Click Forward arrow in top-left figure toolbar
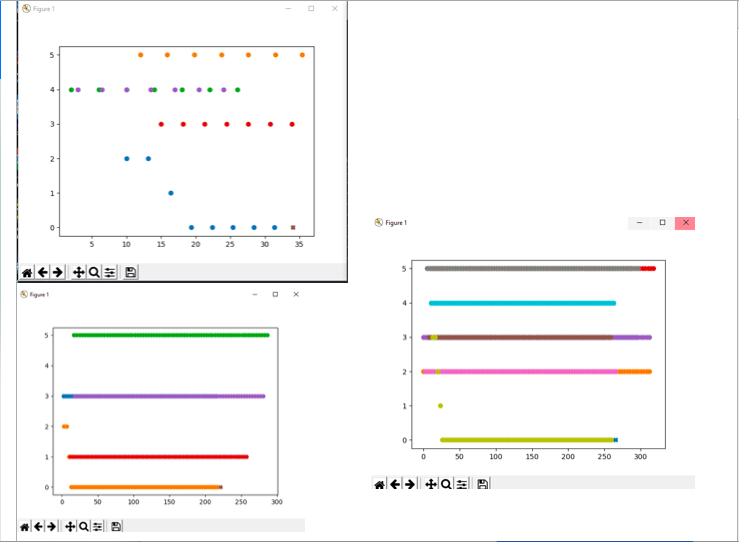 (57, 272)
